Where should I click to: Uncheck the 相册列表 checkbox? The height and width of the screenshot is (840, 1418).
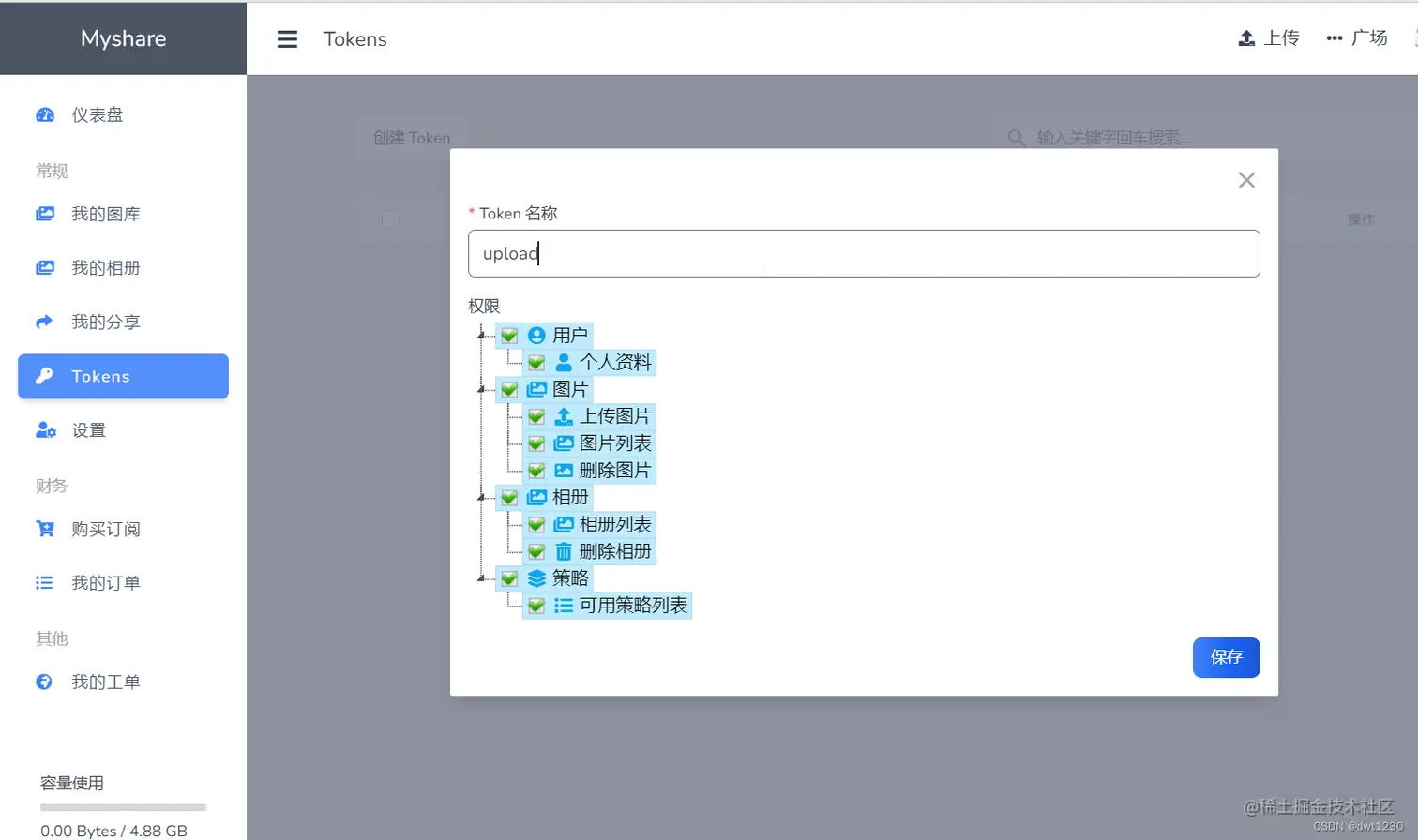tap(536, 524)
